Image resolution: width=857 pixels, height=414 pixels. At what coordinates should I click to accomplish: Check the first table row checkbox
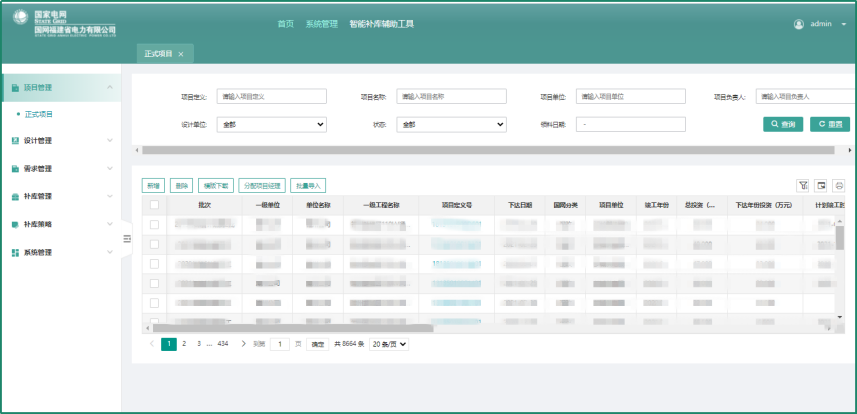[154, 225]
